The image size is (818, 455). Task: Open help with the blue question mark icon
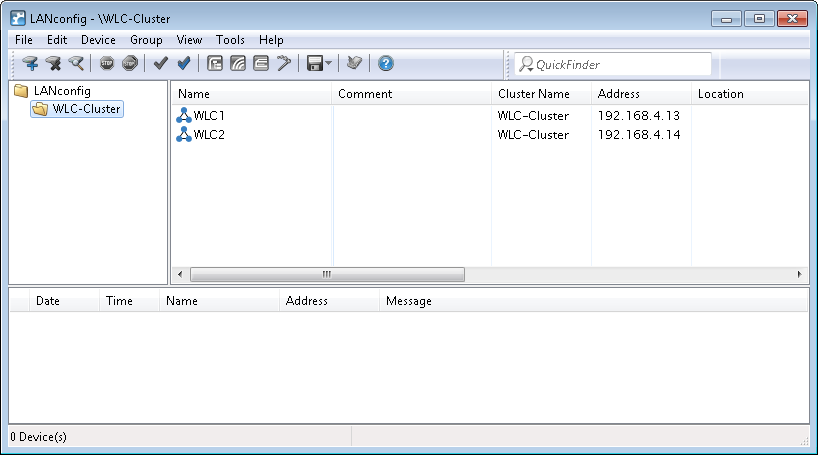coord(385,64)
